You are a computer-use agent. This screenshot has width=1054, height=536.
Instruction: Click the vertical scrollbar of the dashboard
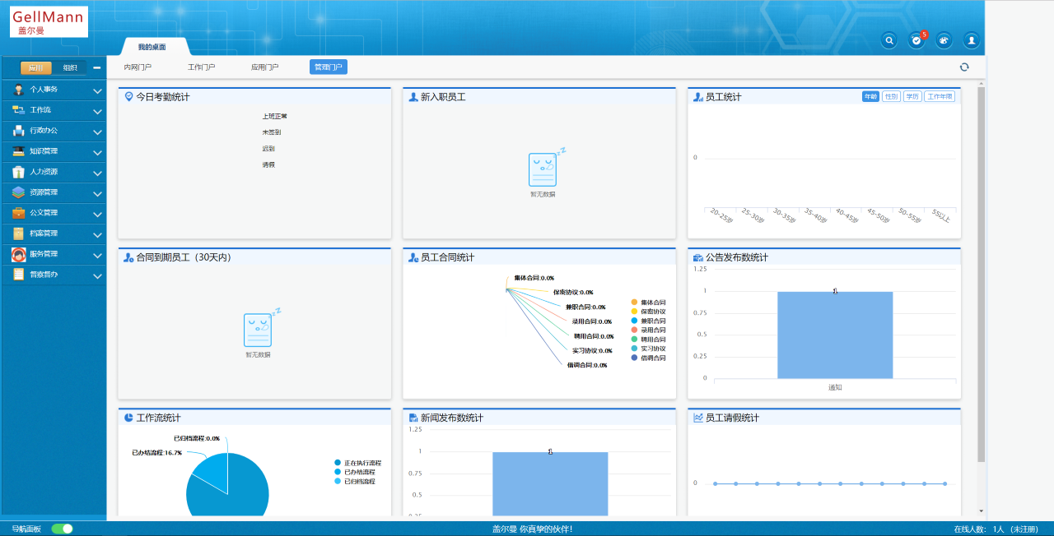[980, 270]
